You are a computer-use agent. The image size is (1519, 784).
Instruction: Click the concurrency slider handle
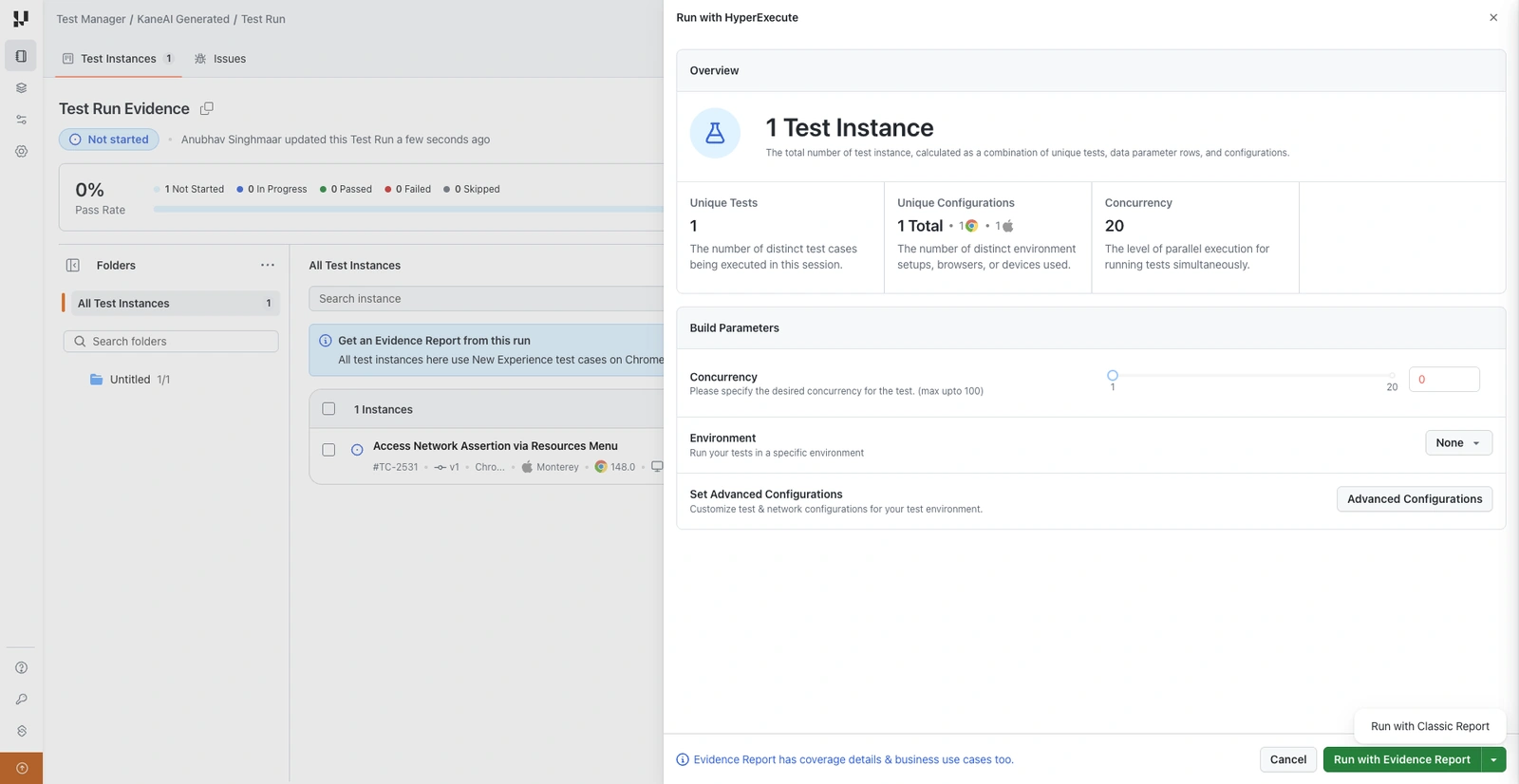(x=1113, y=376)
